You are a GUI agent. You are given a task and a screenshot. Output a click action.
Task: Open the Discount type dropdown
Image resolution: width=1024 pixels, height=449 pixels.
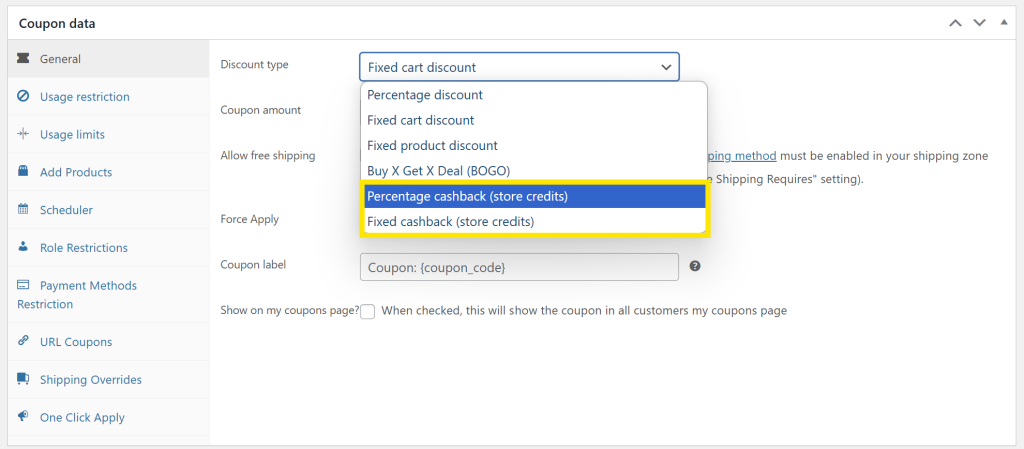point(519,67)
